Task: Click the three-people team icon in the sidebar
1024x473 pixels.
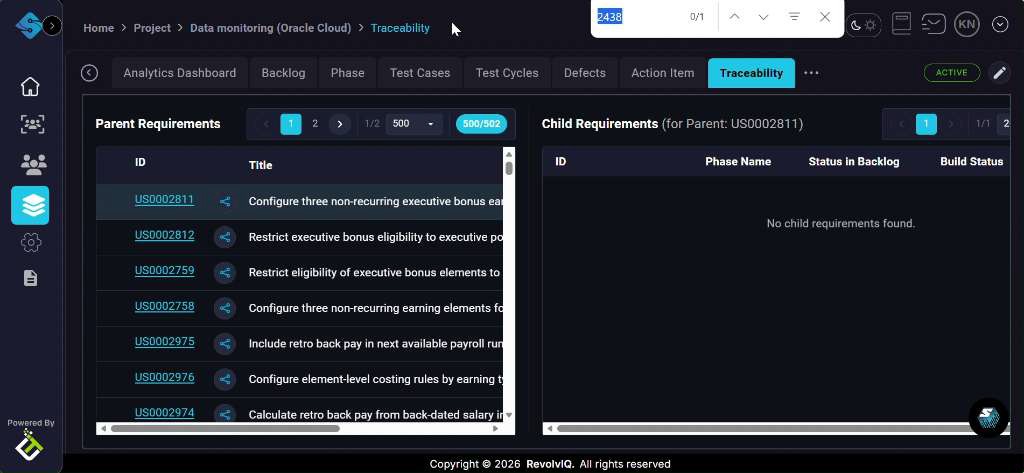Action: 31,163
